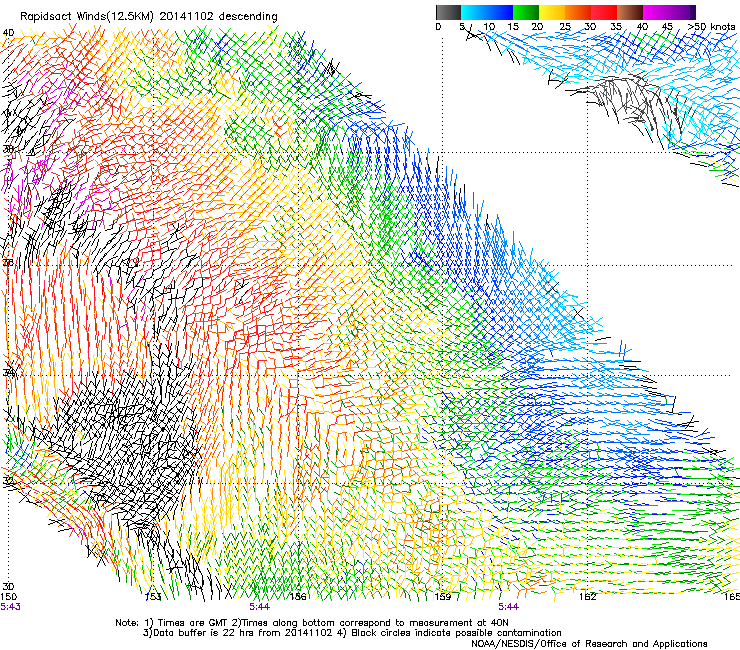Click the '150' longitude label
Image resolution: width=740 pixels, height=650 pixels.
tap(8, 597)
